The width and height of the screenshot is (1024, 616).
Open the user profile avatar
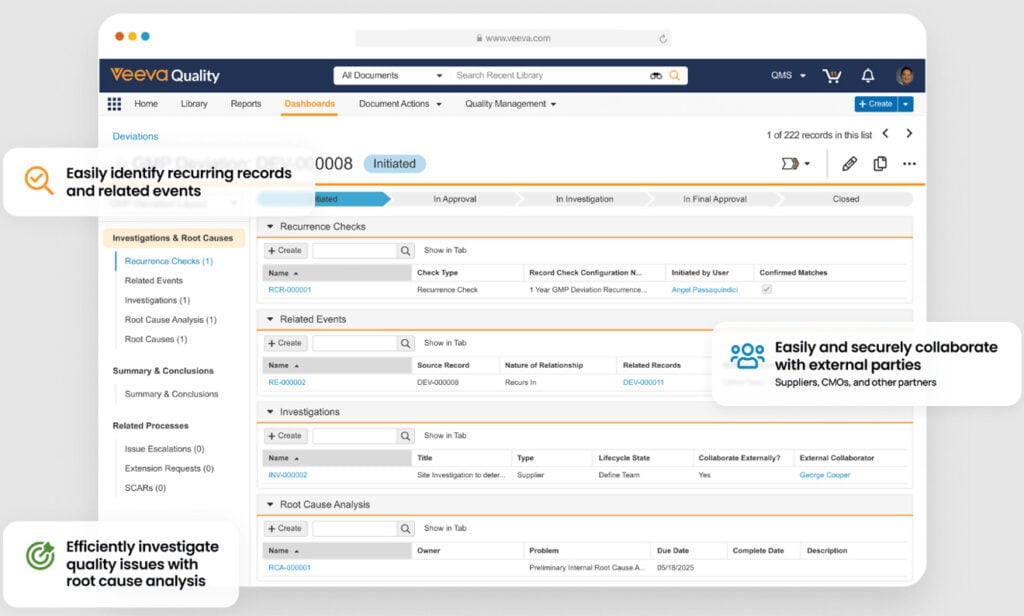click(x=904, y=76)
